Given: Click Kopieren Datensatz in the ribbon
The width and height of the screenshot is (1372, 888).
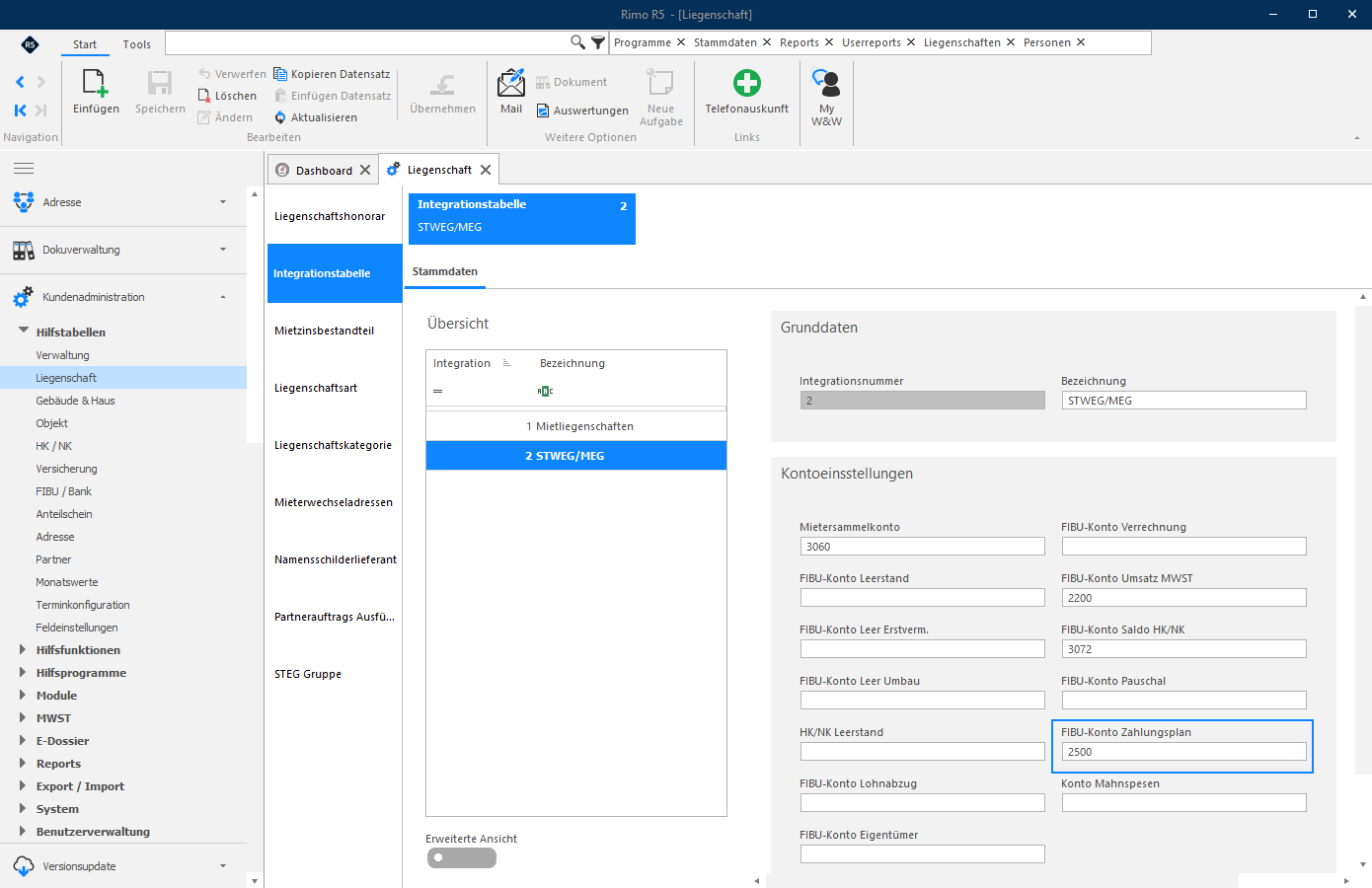Looking at the screenshot, I should [x=332, y=74].
